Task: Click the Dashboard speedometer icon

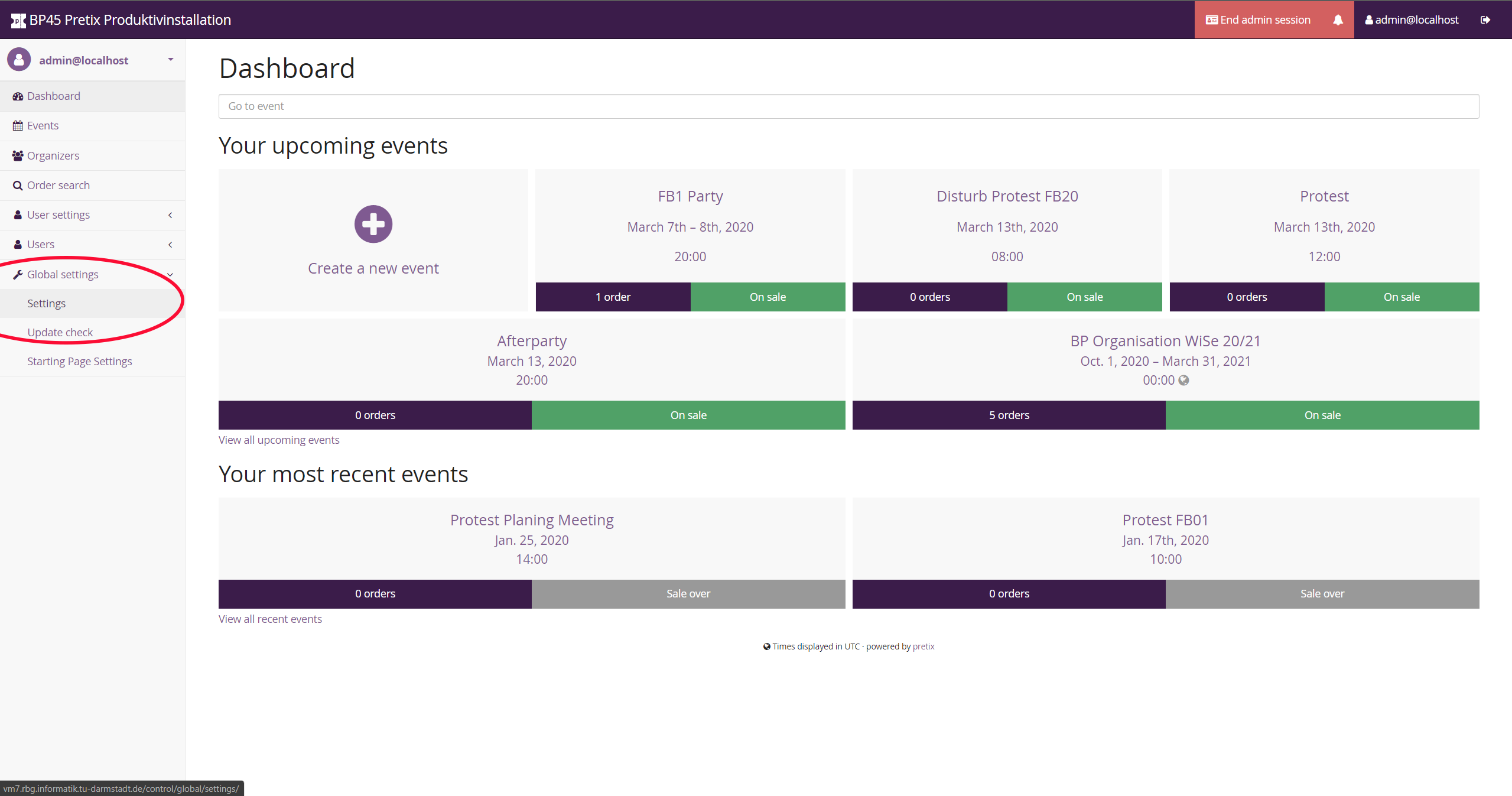Action: pos(18,96)
